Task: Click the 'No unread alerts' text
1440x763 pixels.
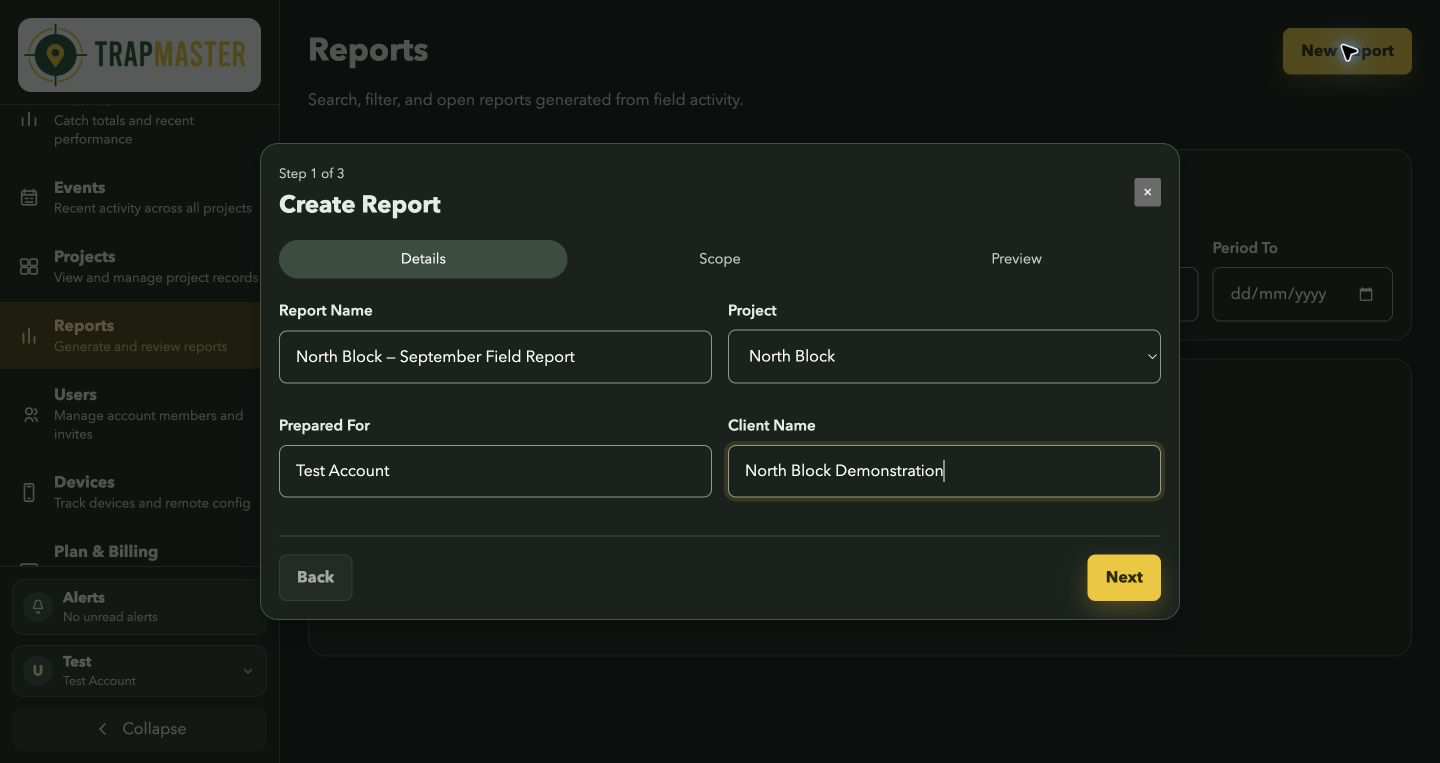Action: [110, 617]
